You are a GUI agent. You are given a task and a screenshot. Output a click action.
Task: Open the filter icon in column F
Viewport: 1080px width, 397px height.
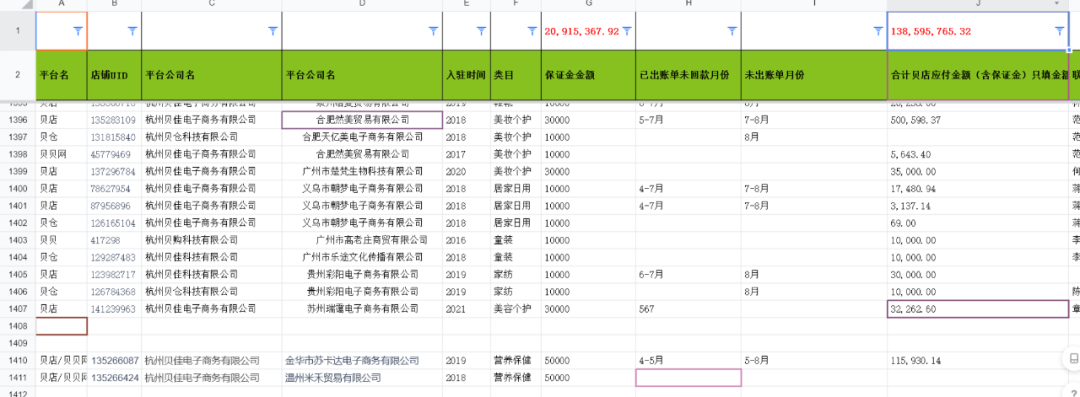tap(532, 31)
